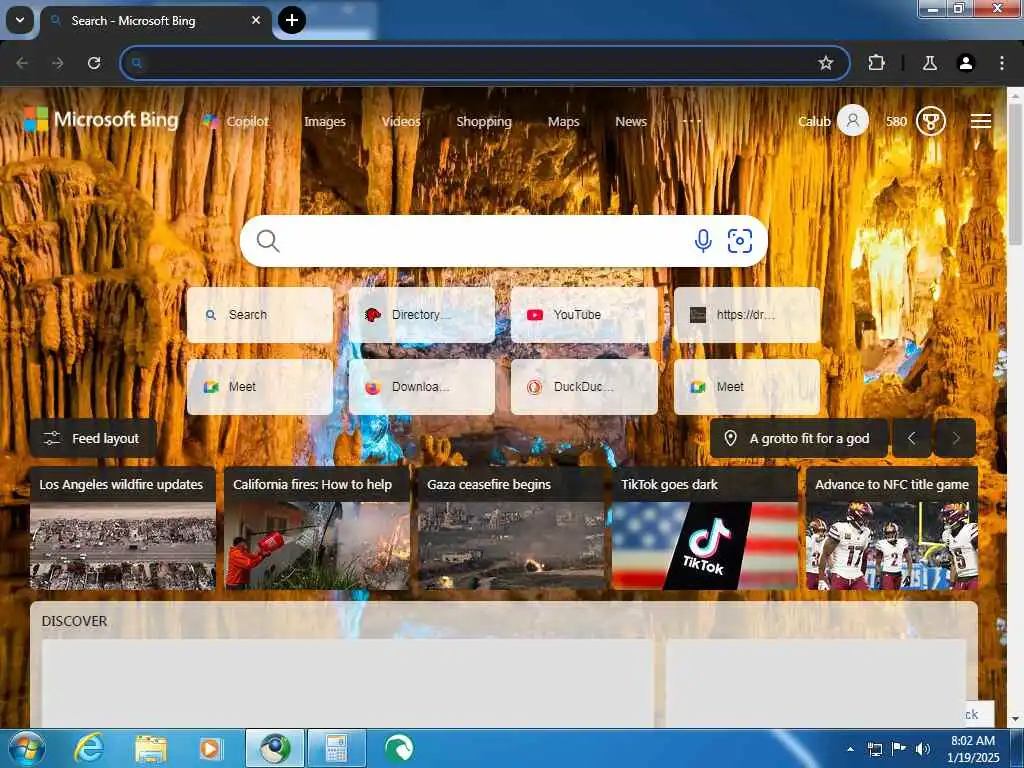Open the Feed layout options
The height and width of the screenshot is (768, 1024).
coord(92,438)
